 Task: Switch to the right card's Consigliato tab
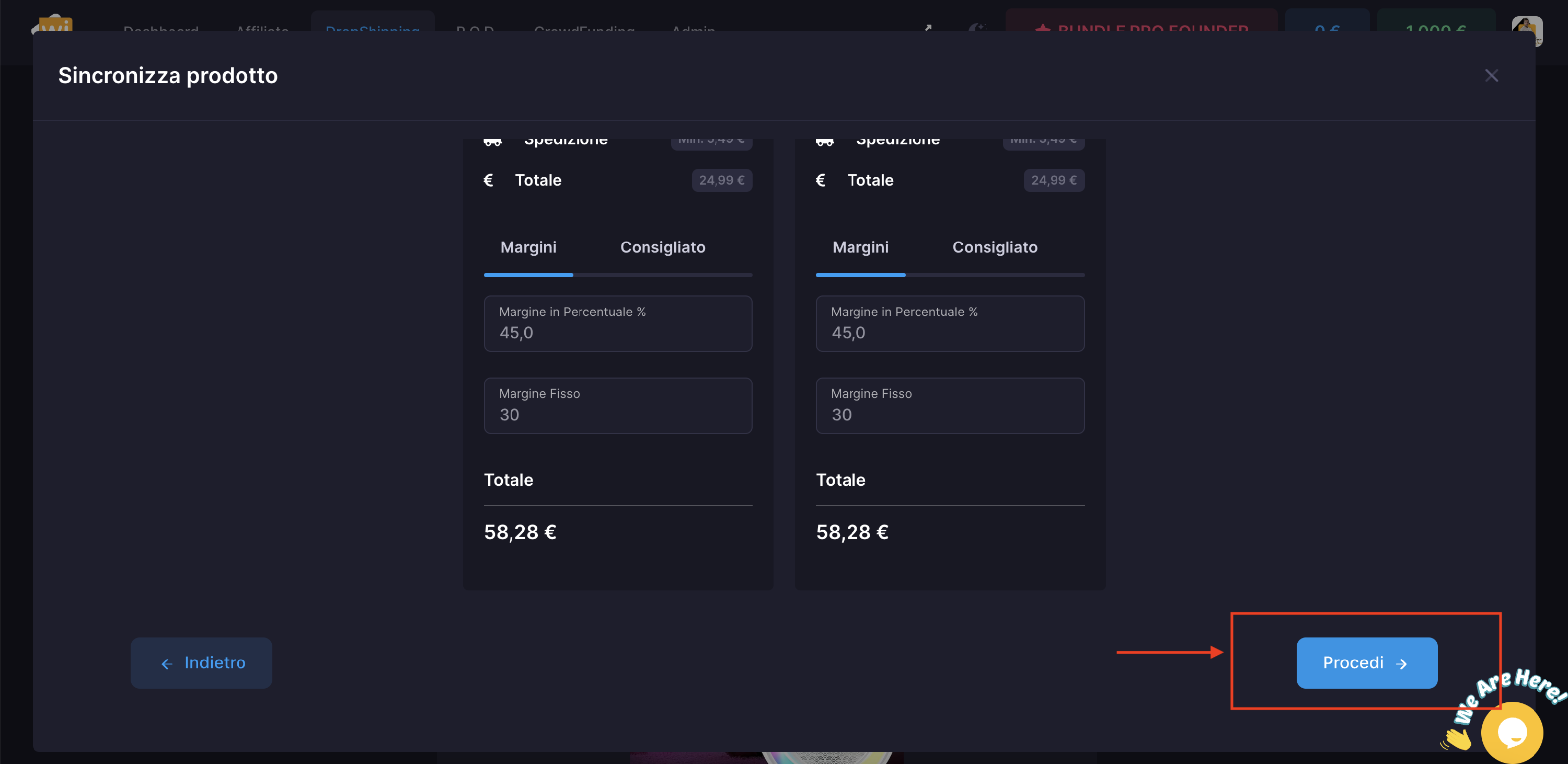point(994,247)
